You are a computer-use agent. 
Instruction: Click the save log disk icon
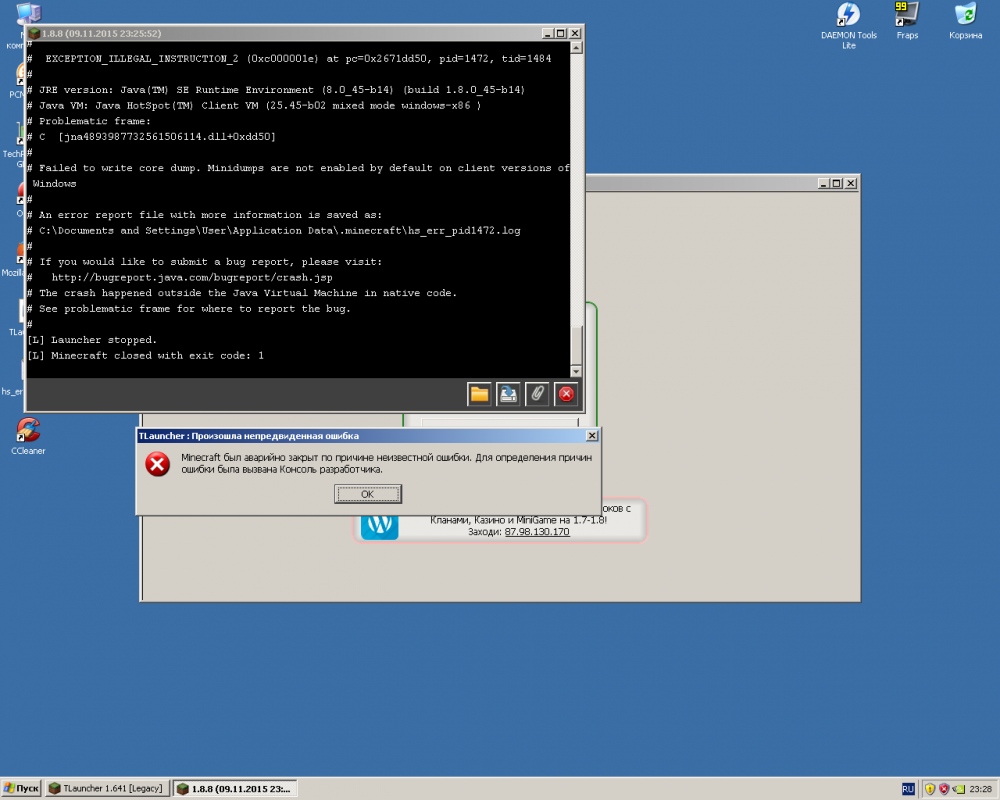click(x=508, y=394)
